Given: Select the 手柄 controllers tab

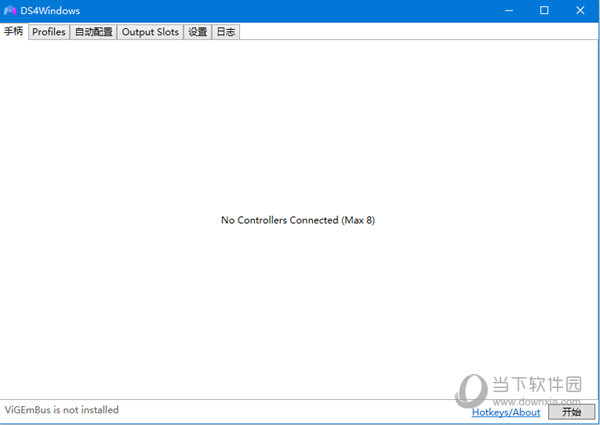Looking at the screenshot, I should [14, 31].
